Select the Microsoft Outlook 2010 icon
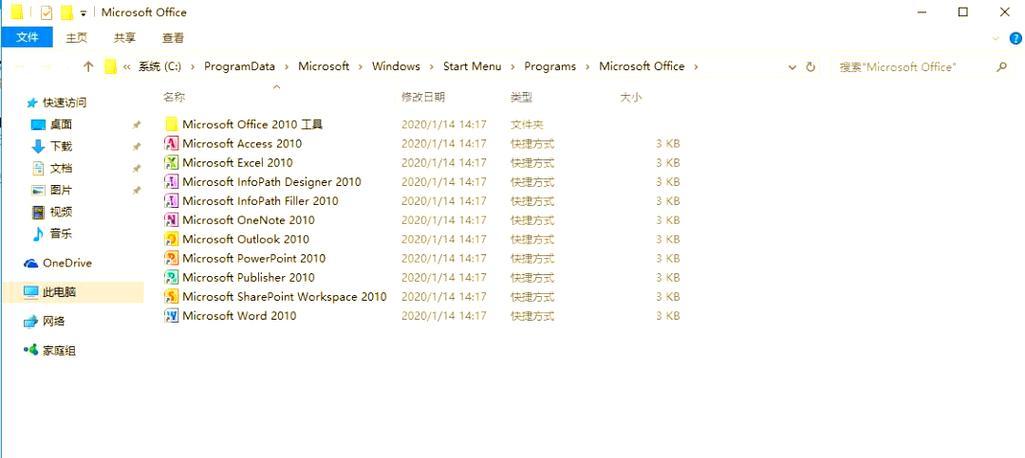The image size is (1025, 458). point(171,239)
